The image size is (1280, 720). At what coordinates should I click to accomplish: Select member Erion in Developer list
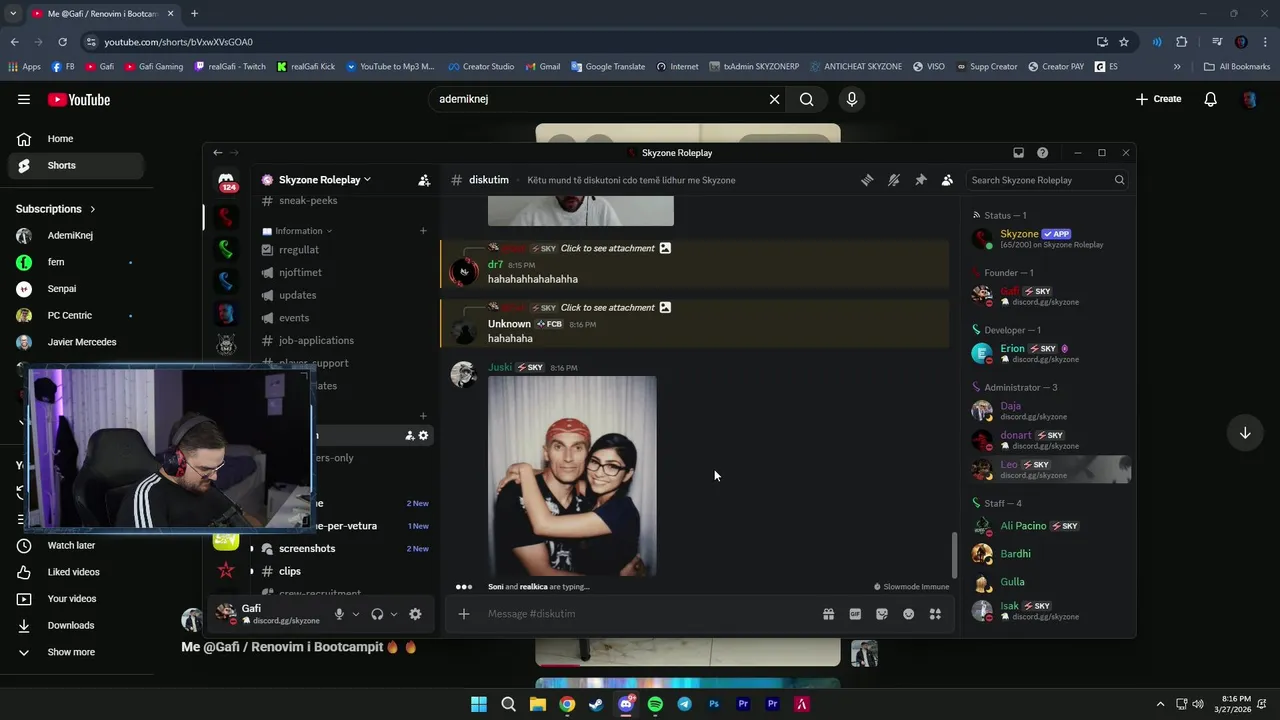click(x=1050, y=353)
